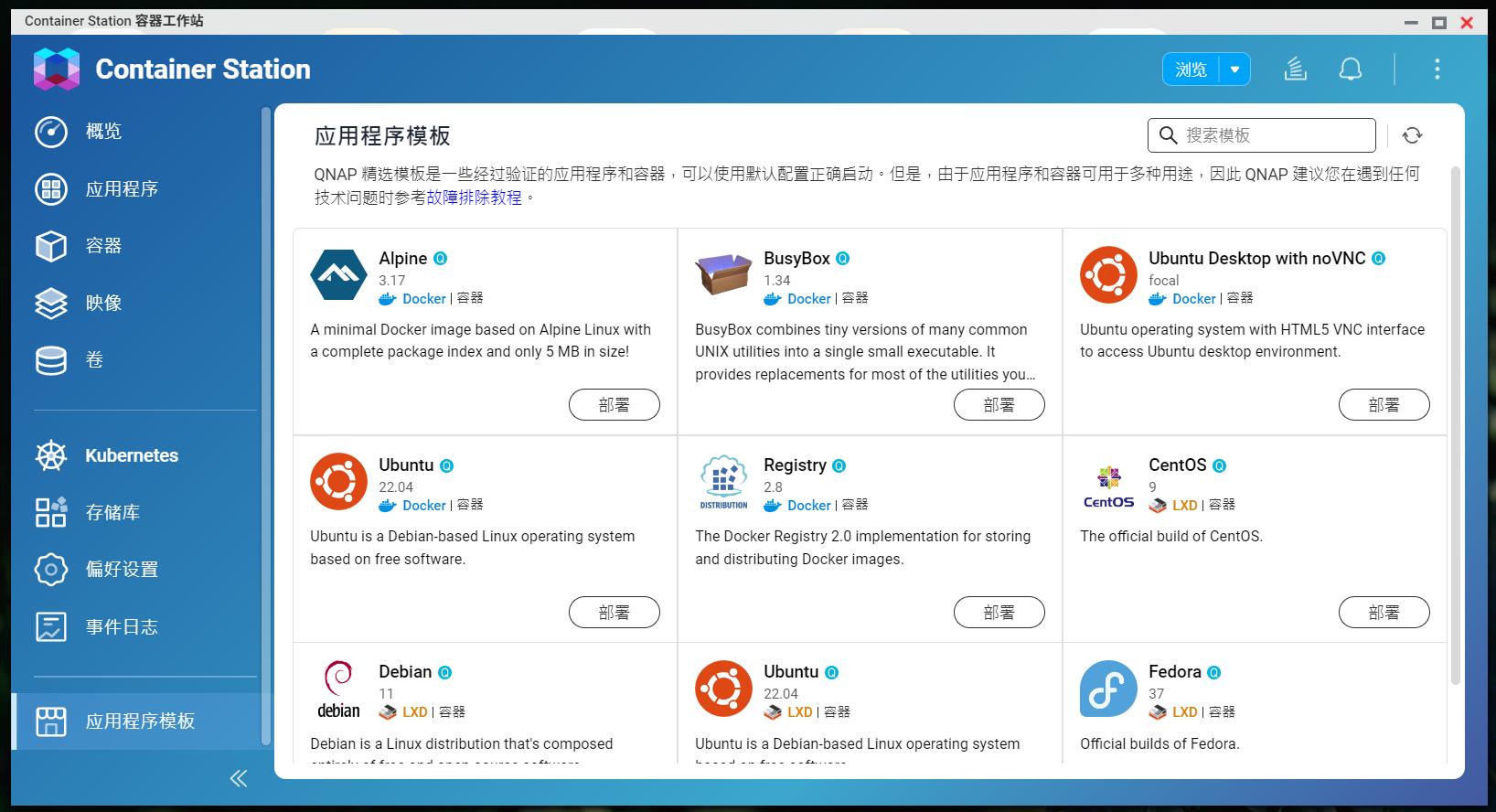The image size is (1496, 812).
Task: Click the 'focal' version text
Action: tap(1164, 281)
